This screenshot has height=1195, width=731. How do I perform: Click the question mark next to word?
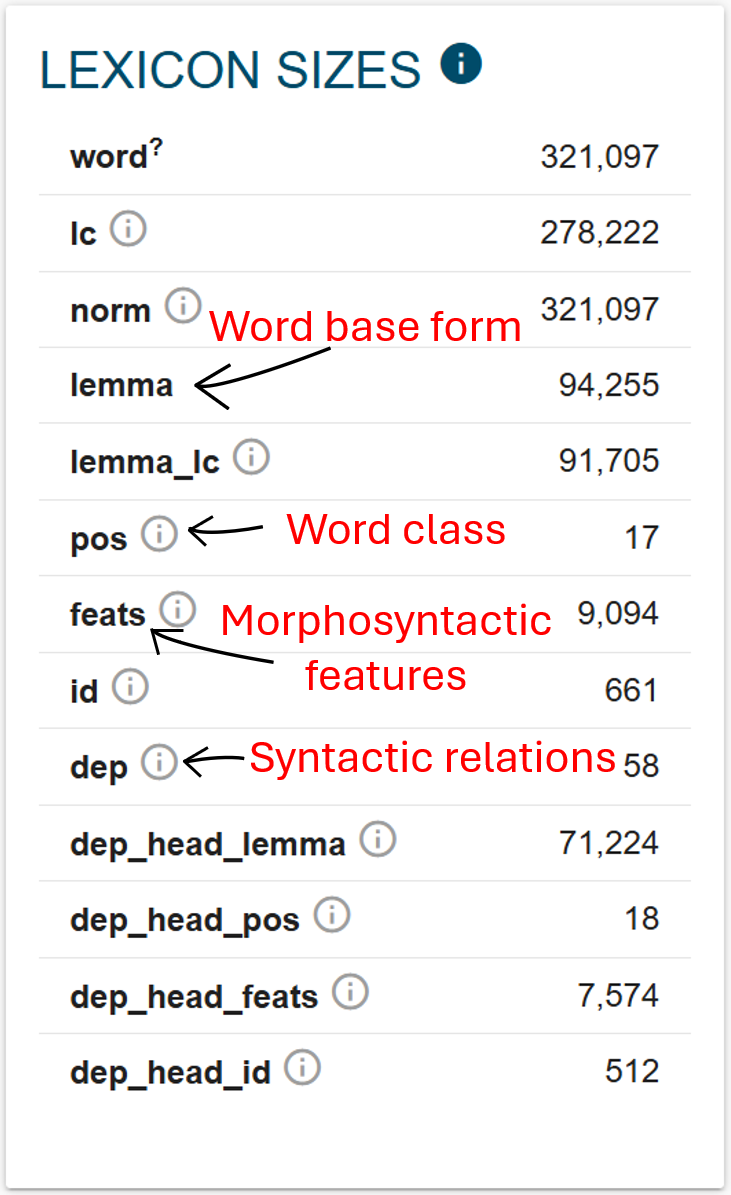[155, 150]
